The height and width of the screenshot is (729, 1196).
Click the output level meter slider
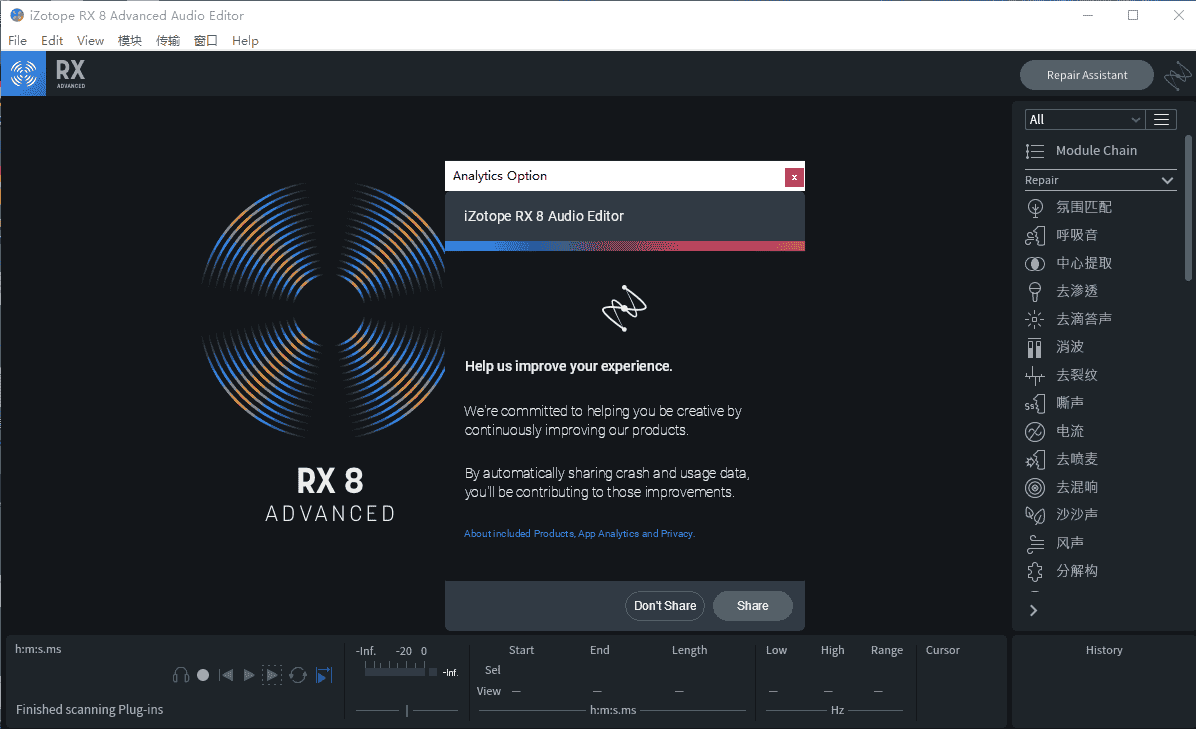pos(406,710)
